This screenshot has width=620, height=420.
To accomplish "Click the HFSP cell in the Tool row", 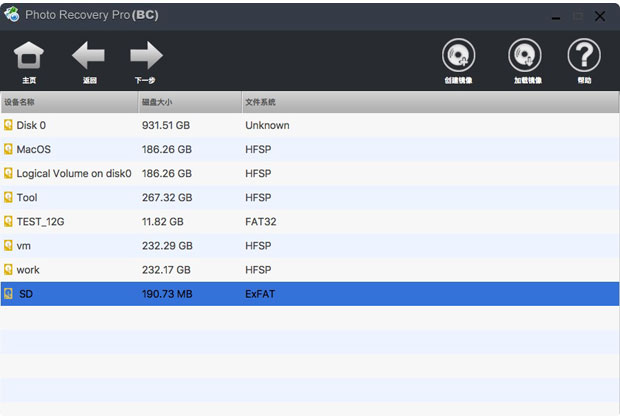I will pos(258,198).
